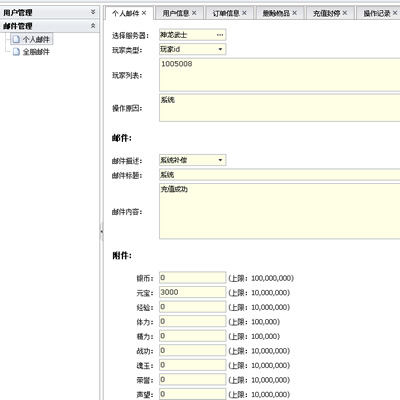Close the 操作记录 tab with its X
This screenshot has height=400, width=400.
click(395, 13)
